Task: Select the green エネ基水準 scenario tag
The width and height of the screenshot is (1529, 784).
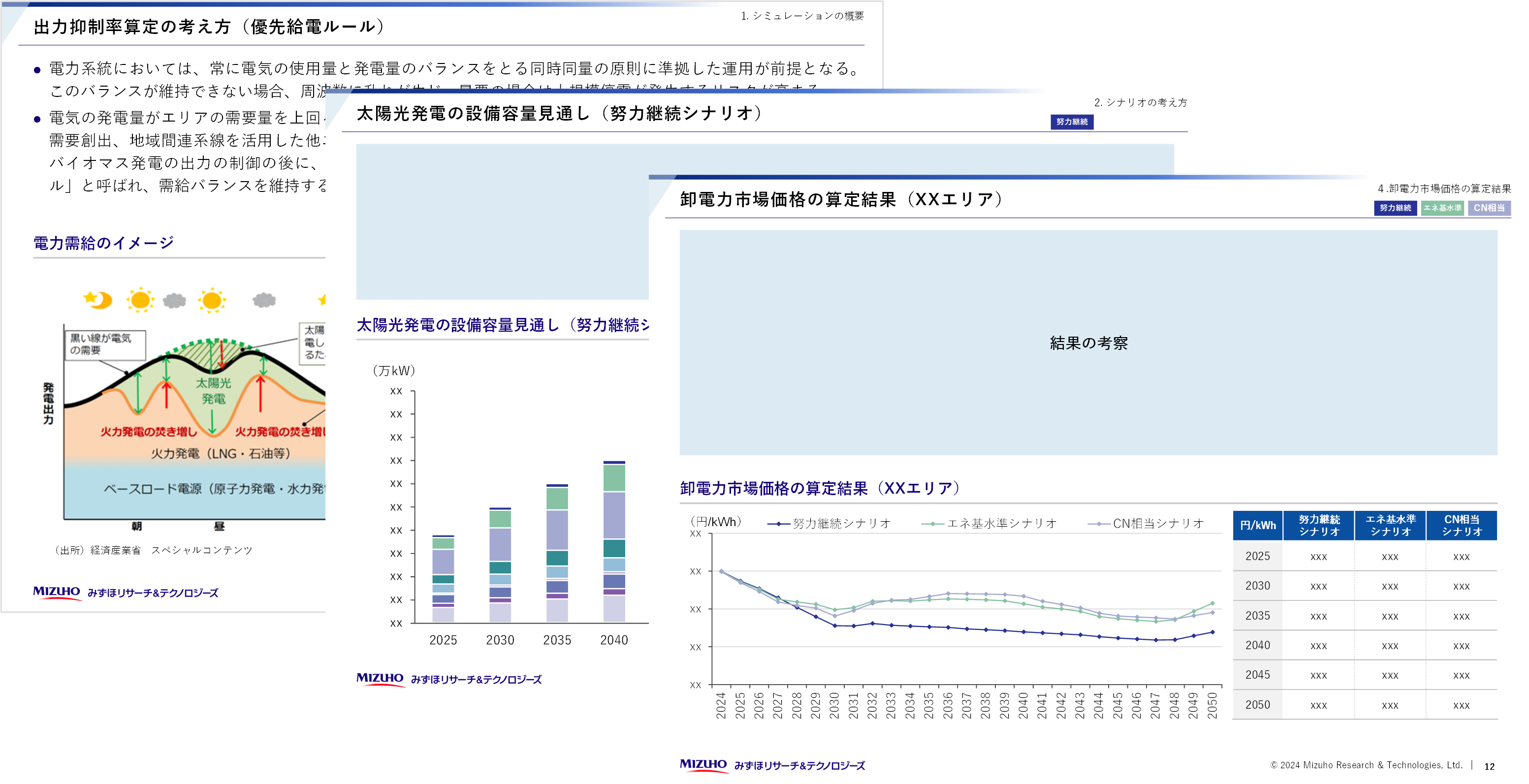Action: pyautogui.click(x=1442, y=208)
